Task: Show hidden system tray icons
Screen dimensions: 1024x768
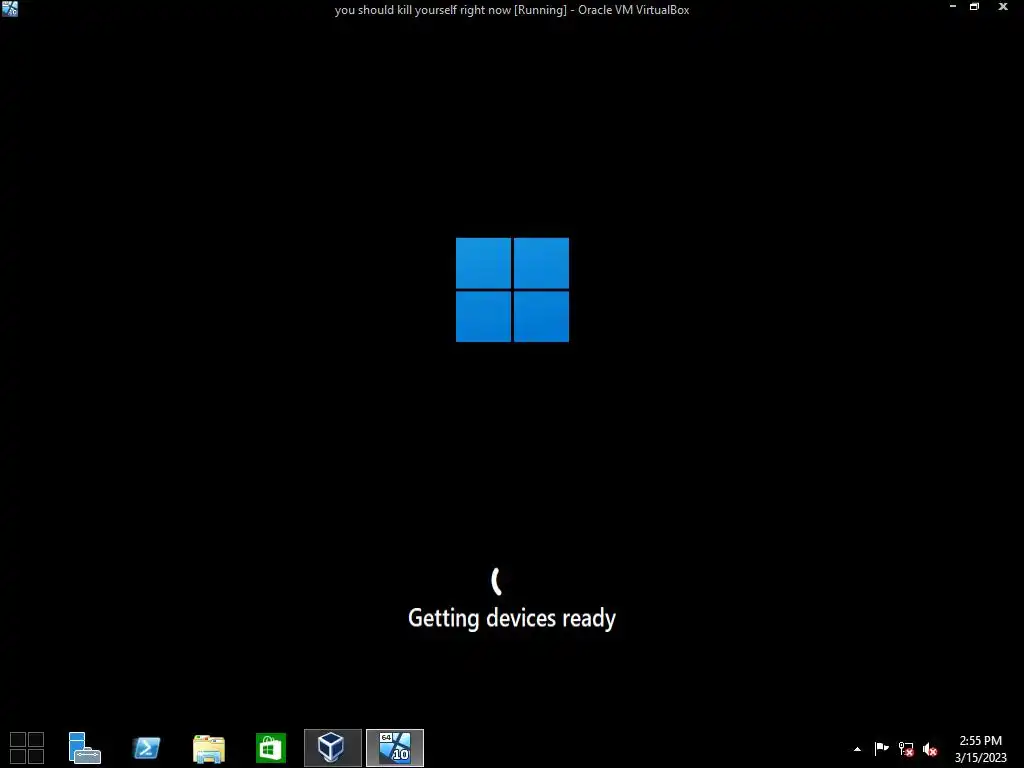Action: (x=857, y=749)
